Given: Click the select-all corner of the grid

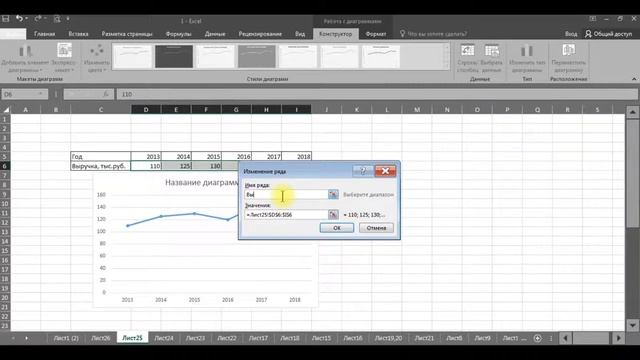Looking at the screenshot, I should (x=6, y=109).
